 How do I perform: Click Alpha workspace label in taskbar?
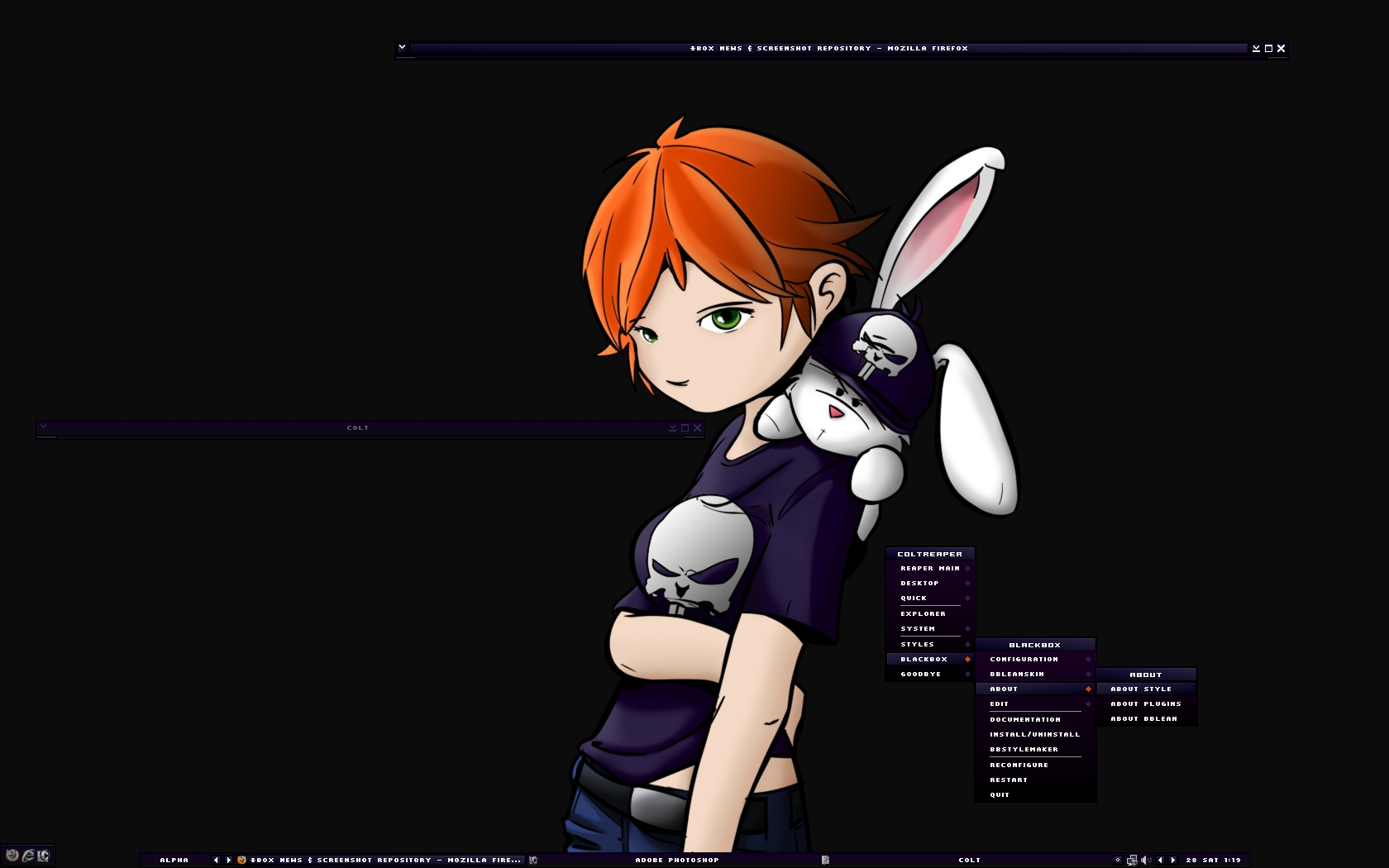click(174, 860)
